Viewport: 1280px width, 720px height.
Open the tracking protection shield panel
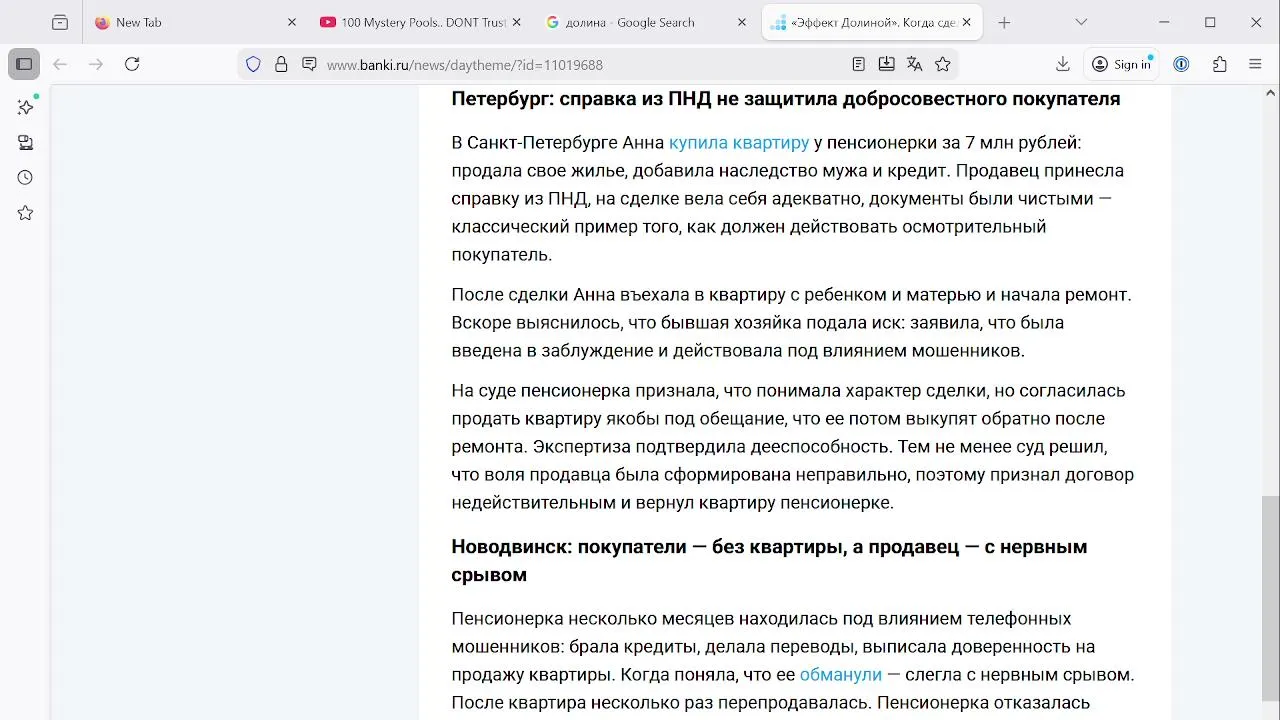click(253, 64)
